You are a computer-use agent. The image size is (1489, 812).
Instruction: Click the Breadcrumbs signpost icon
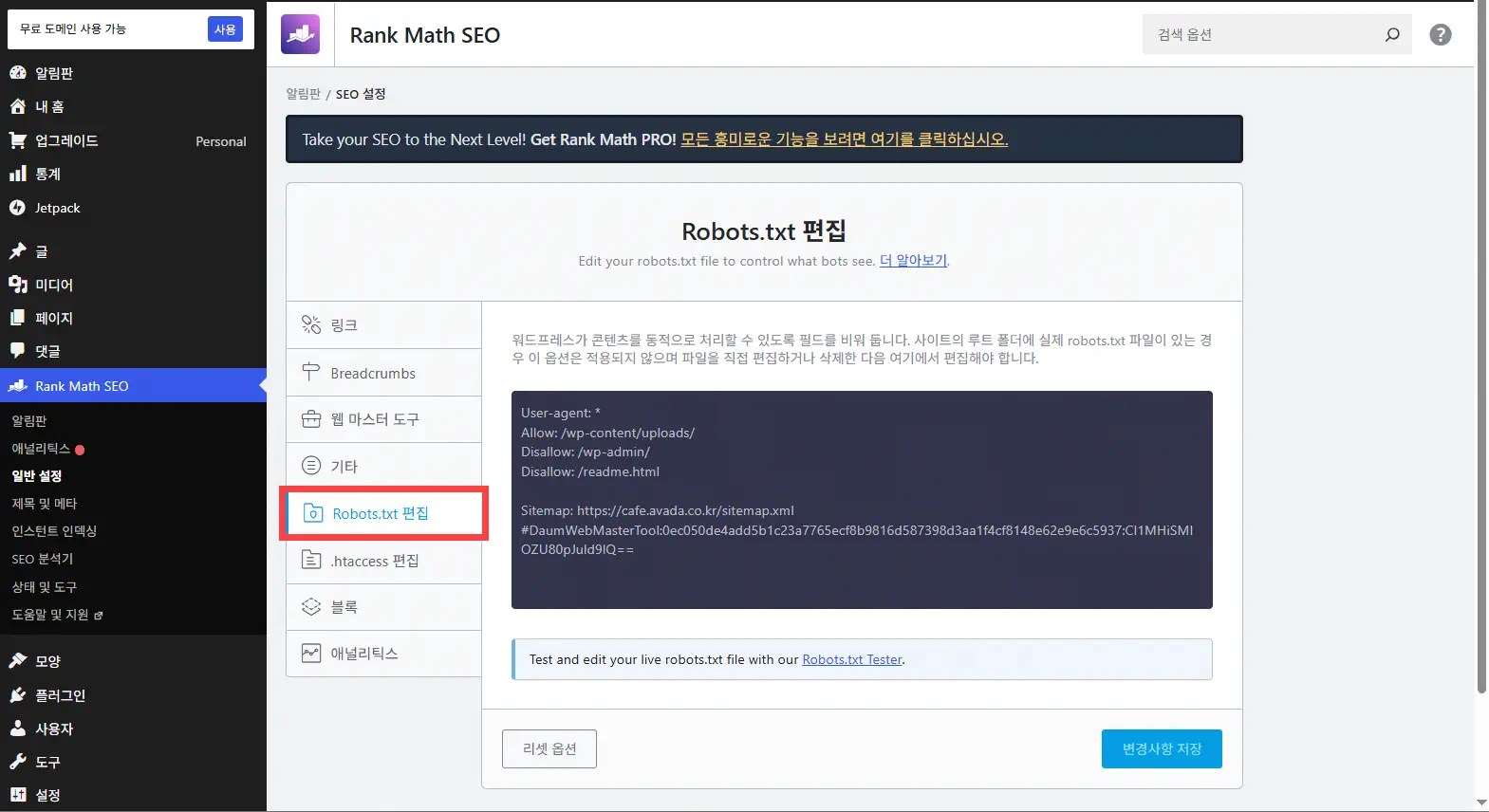coord(311,372)
